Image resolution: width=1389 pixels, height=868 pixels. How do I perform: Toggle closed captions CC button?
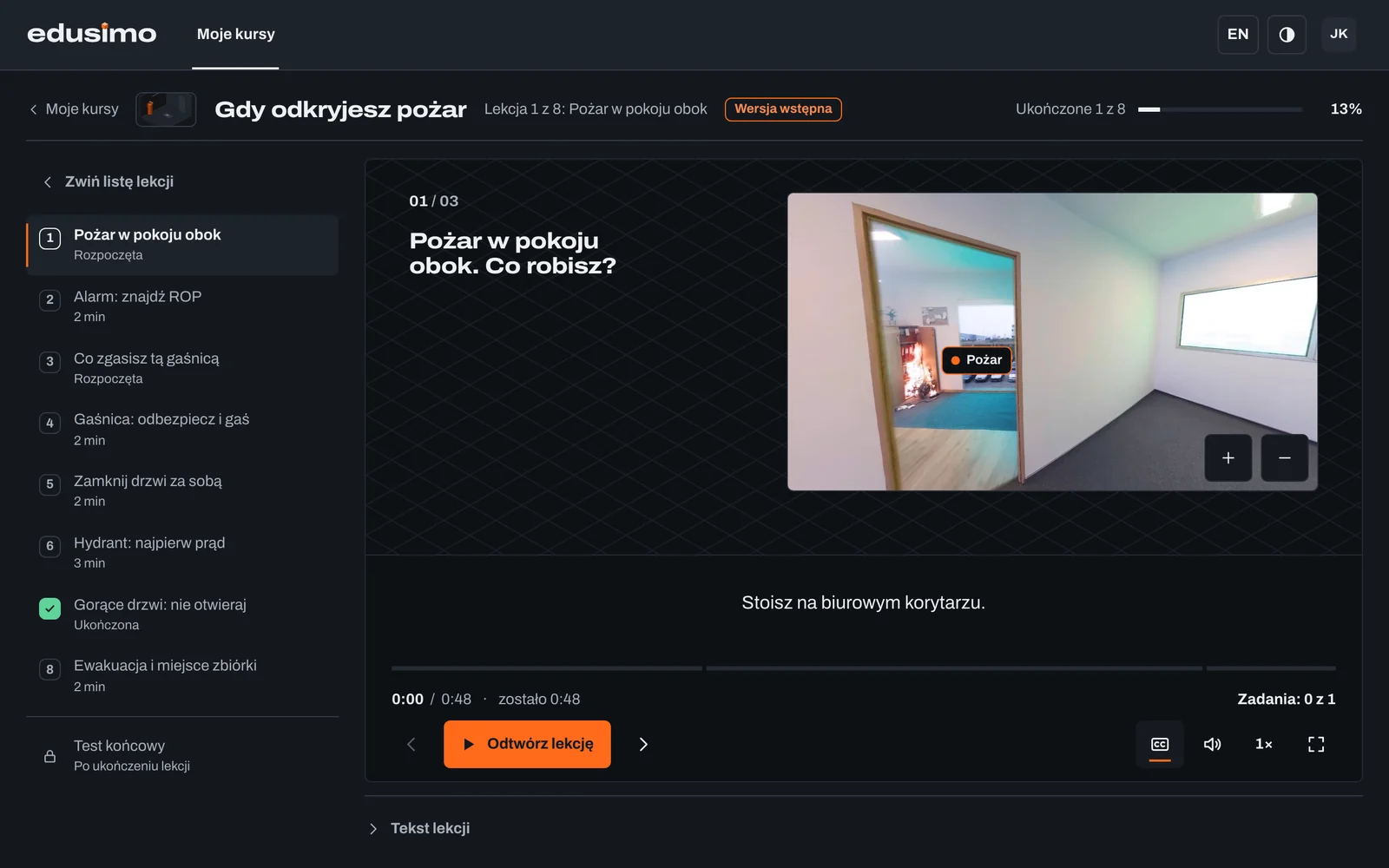click(1160, 744)
